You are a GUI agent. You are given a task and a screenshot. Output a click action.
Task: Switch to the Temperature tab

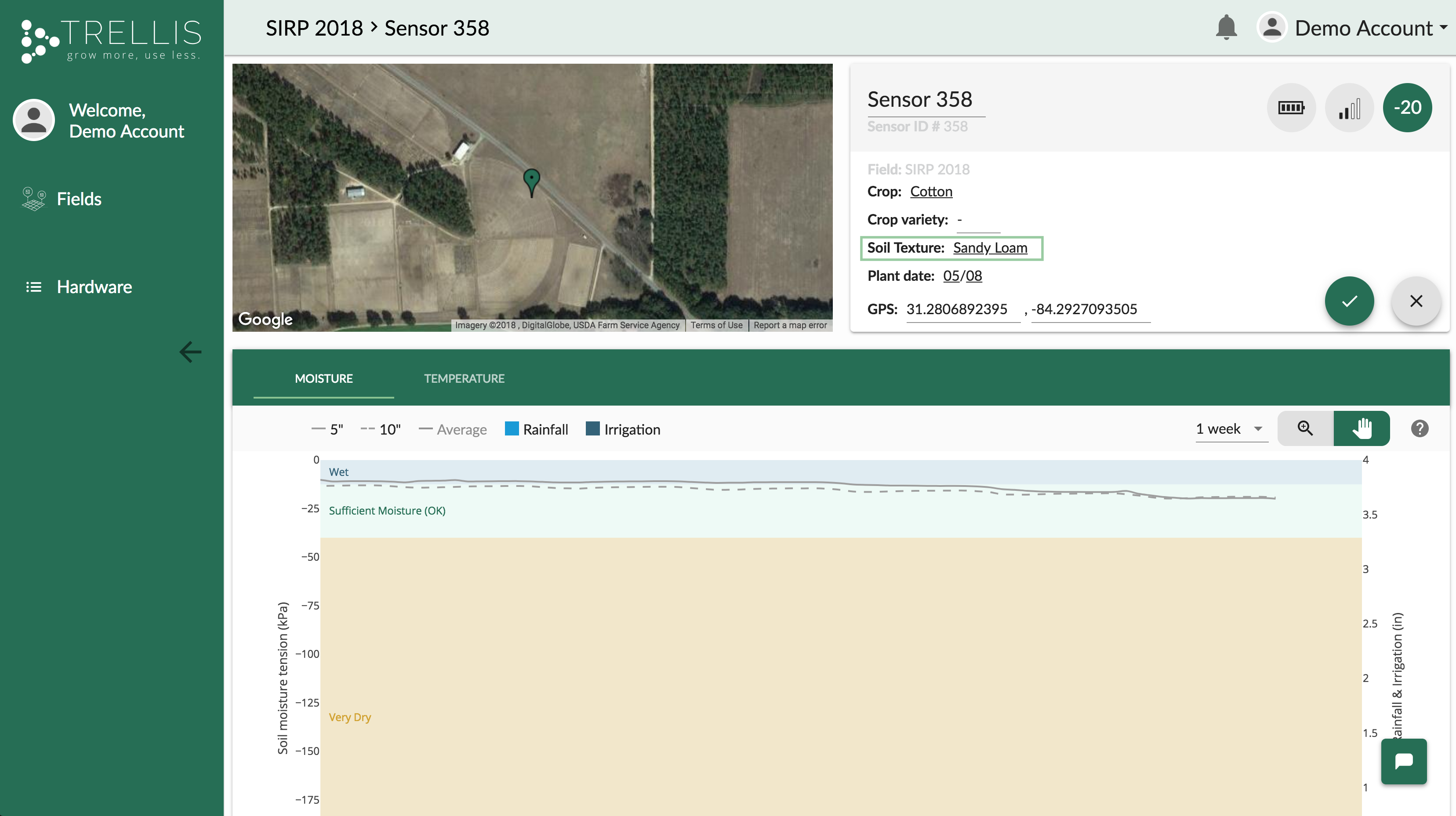click(x=464, y=378)
